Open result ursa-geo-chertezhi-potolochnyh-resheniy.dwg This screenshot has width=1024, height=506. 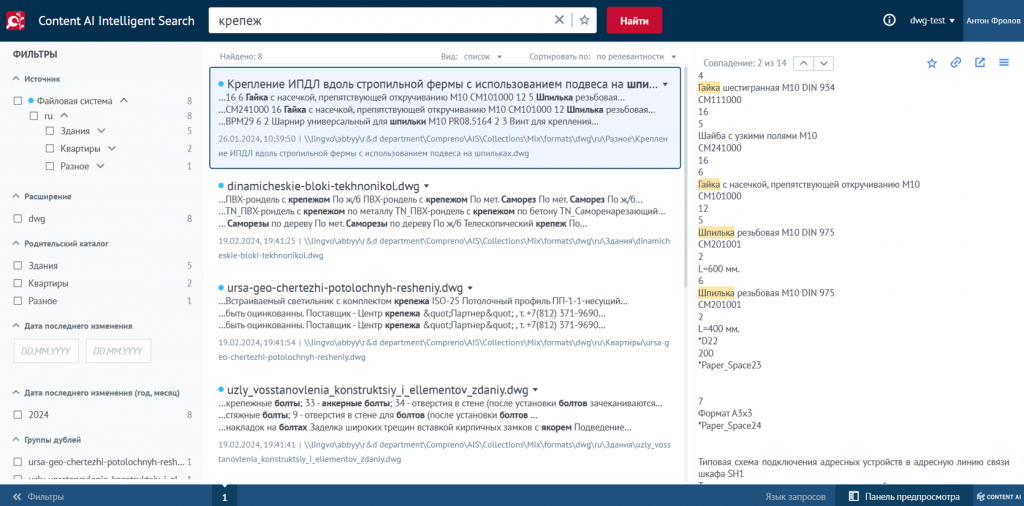[x=345, y=287]
